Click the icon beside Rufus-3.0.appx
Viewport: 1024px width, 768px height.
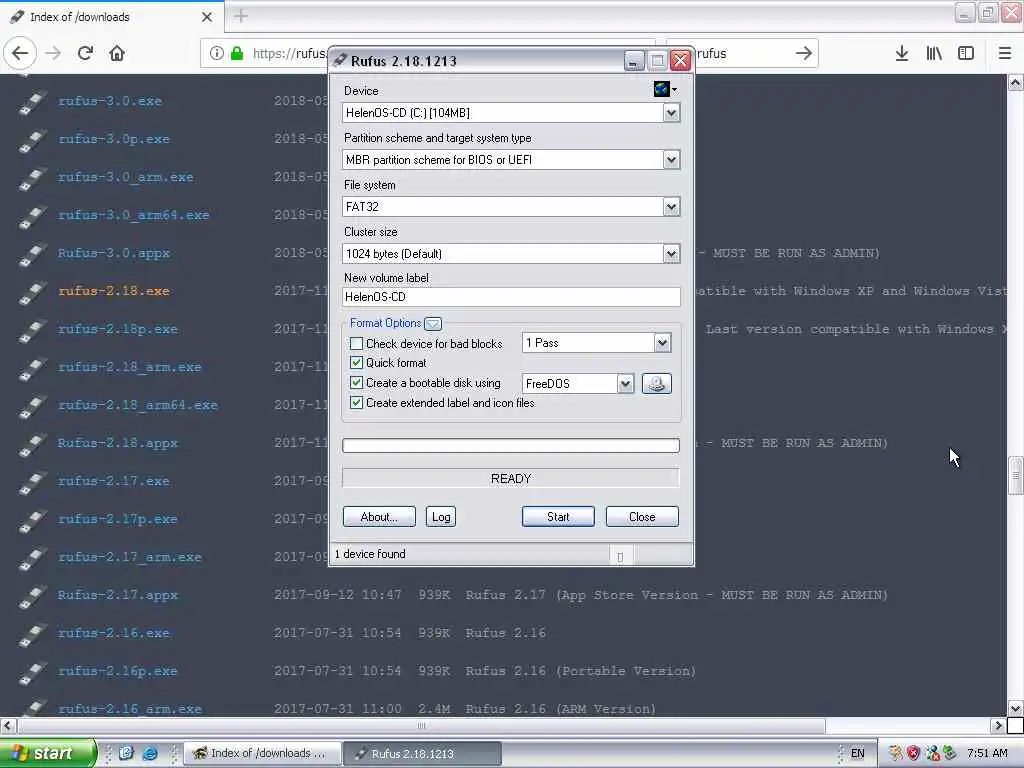33,254
